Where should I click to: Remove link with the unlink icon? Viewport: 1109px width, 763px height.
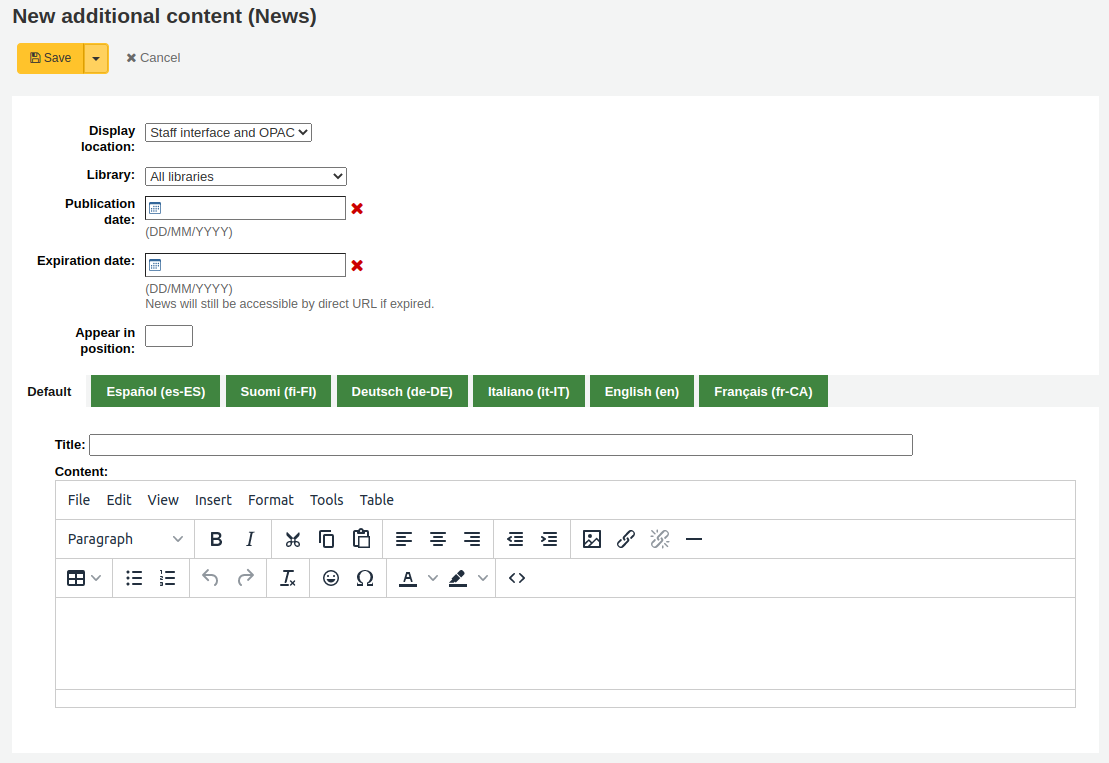click(660, 540)
